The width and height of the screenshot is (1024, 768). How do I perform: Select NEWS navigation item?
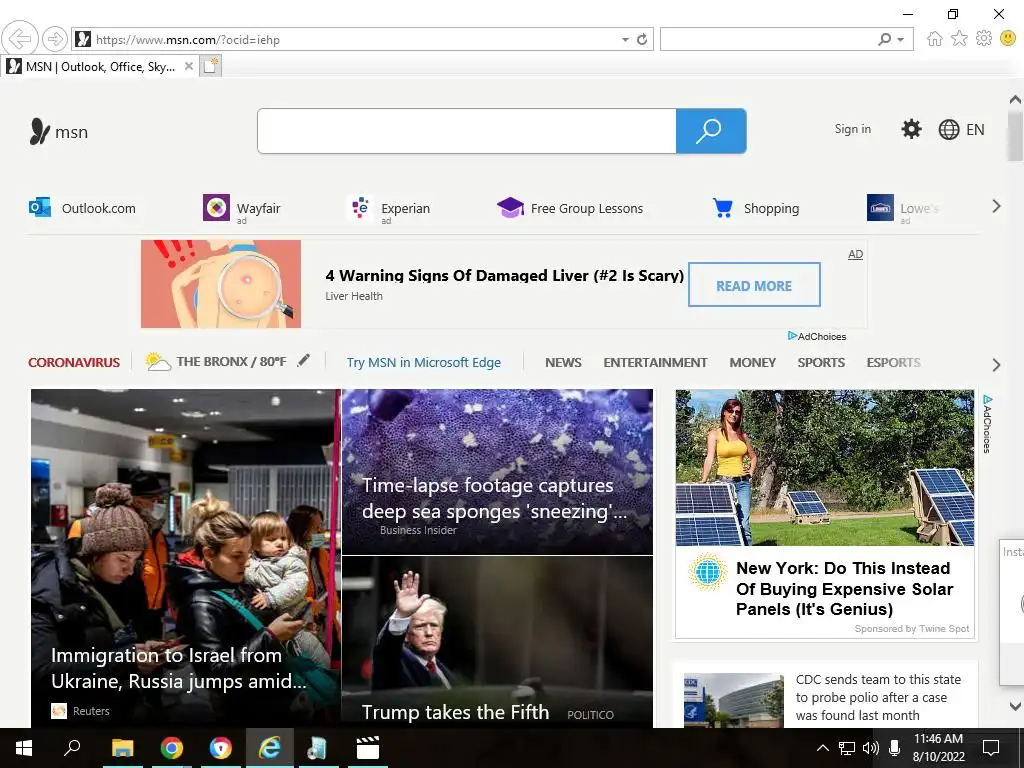(x=563, y=362)
